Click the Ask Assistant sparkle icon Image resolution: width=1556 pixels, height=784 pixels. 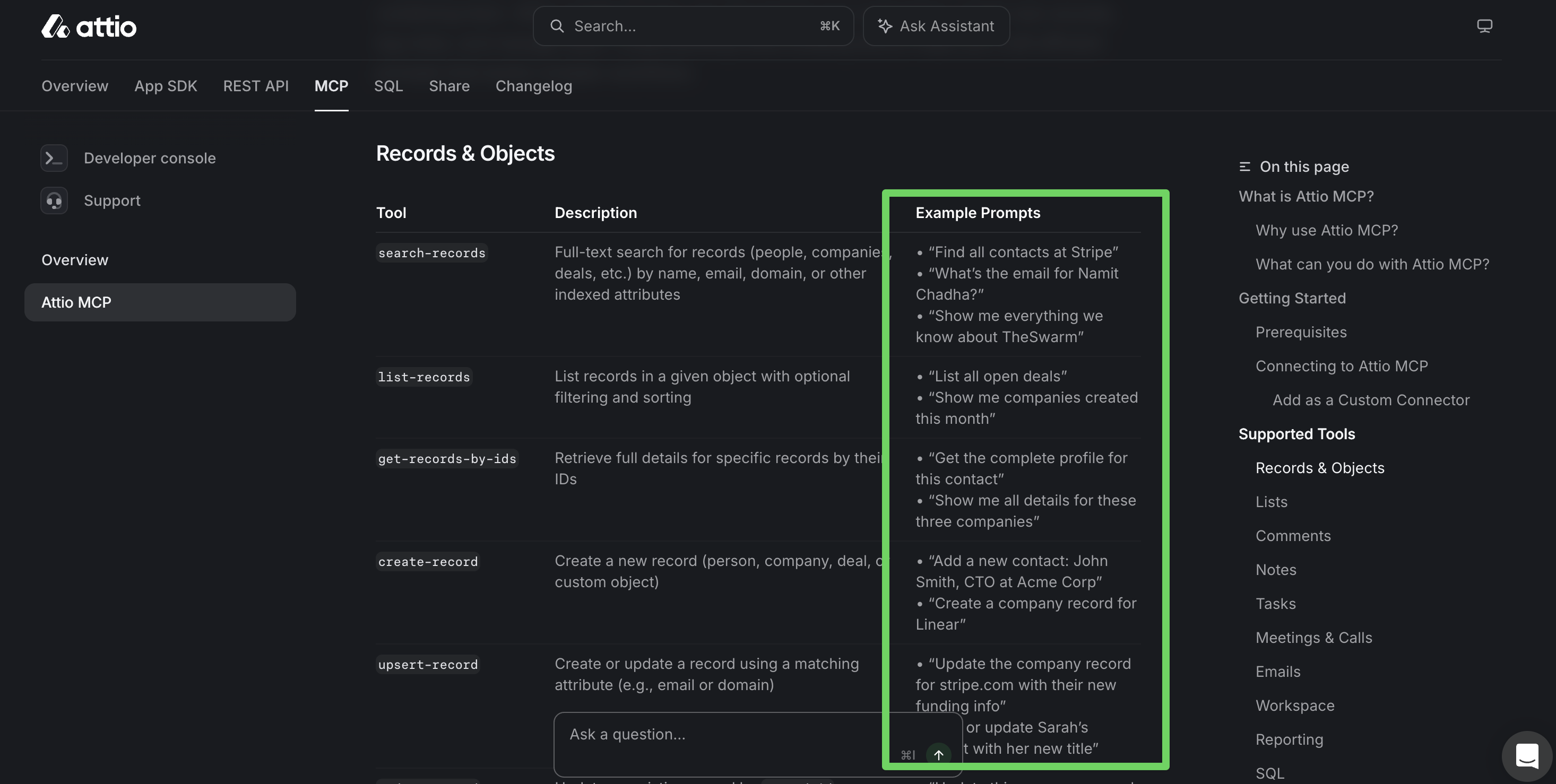(885, 26)
